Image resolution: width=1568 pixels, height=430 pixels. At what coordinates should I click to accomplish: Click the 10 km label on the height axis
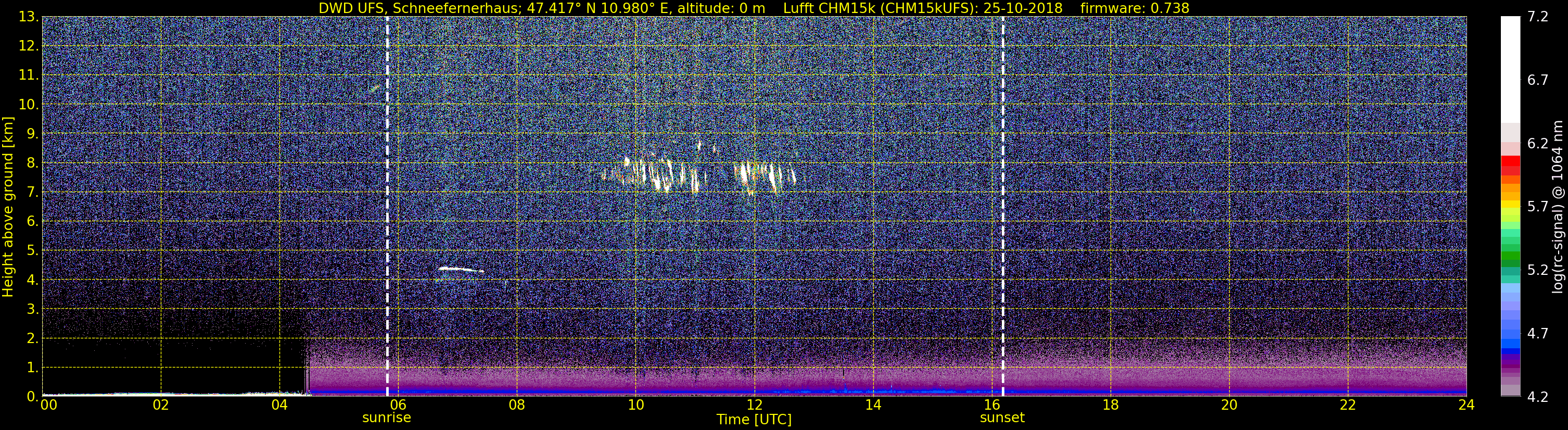point(29,105)
